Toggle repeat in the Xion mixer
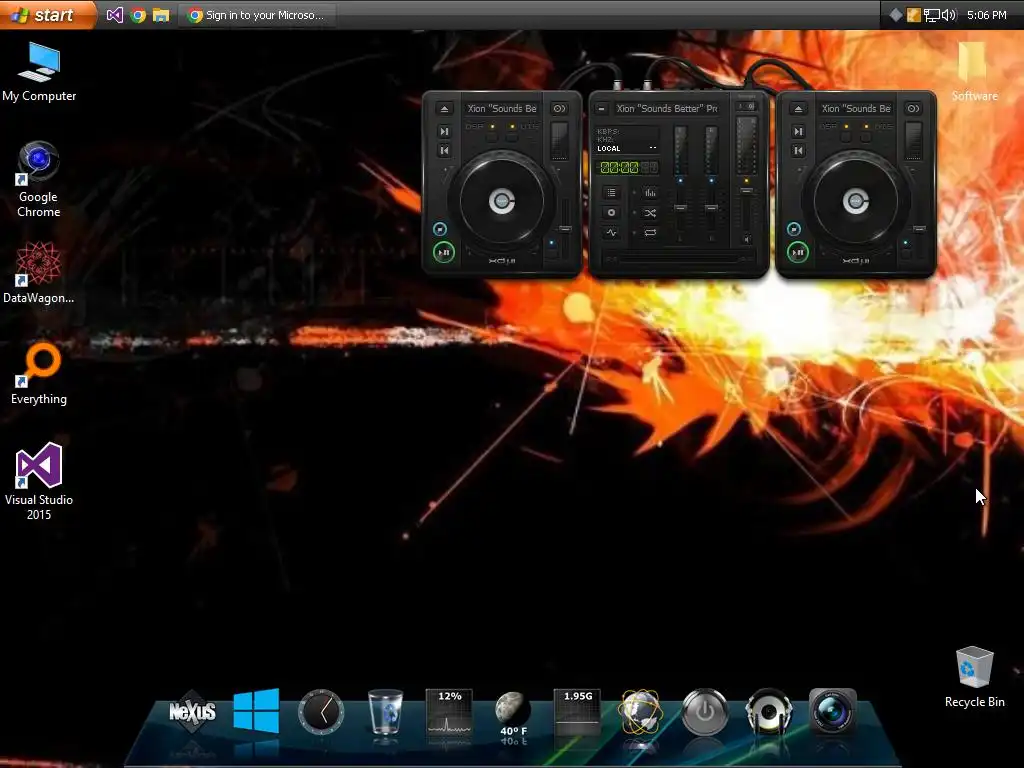The image size is (1024, 768). [650, 232]
